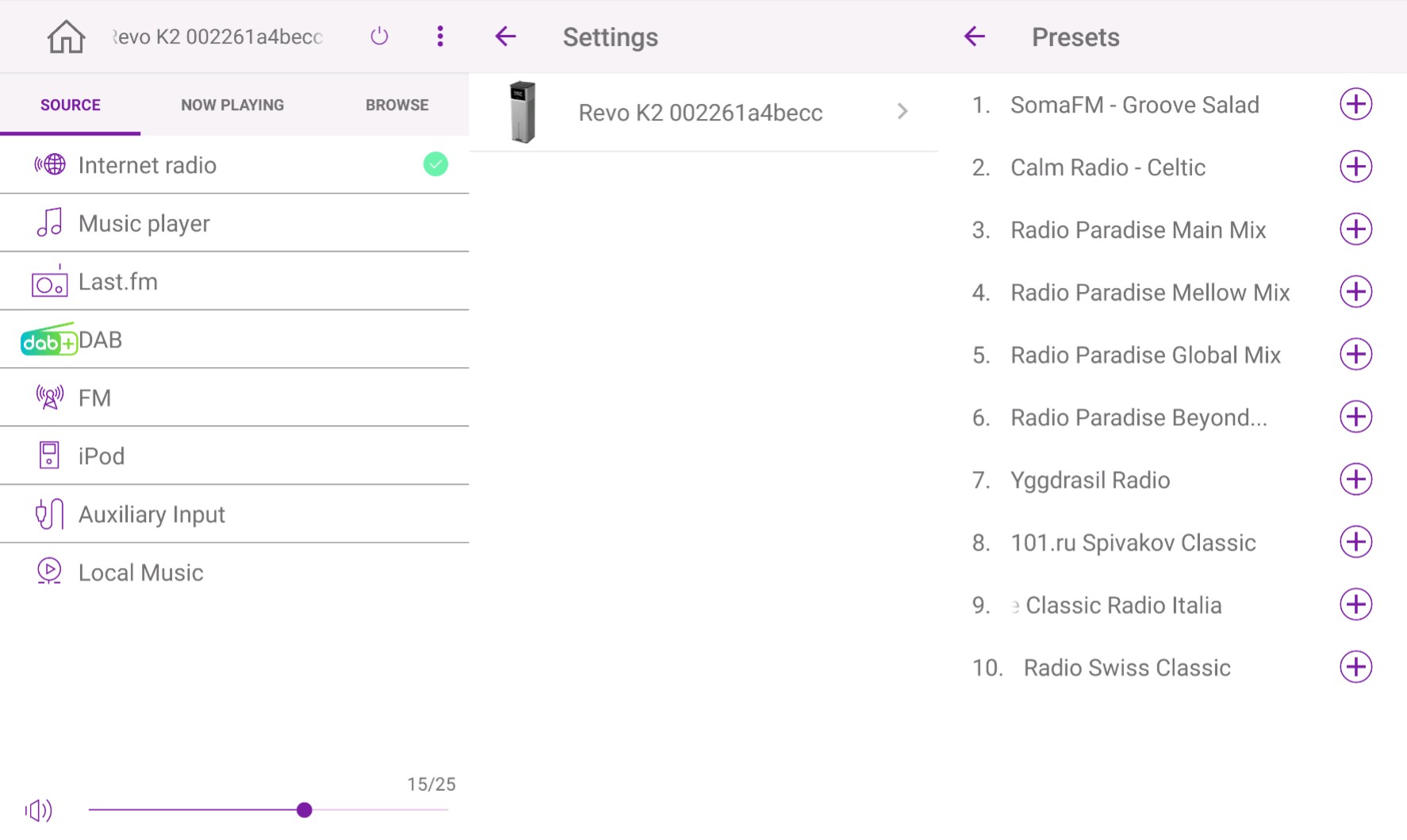
Task: Open the Browse tab
Action: (x=397, y=105)
